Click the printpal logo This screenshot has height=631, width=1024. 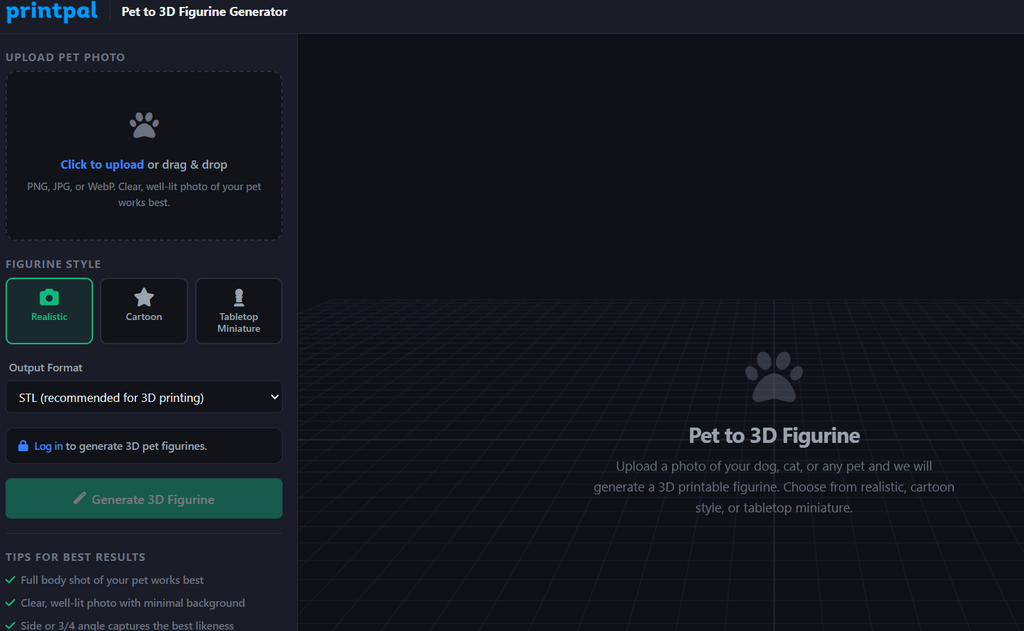click(52, 11)
